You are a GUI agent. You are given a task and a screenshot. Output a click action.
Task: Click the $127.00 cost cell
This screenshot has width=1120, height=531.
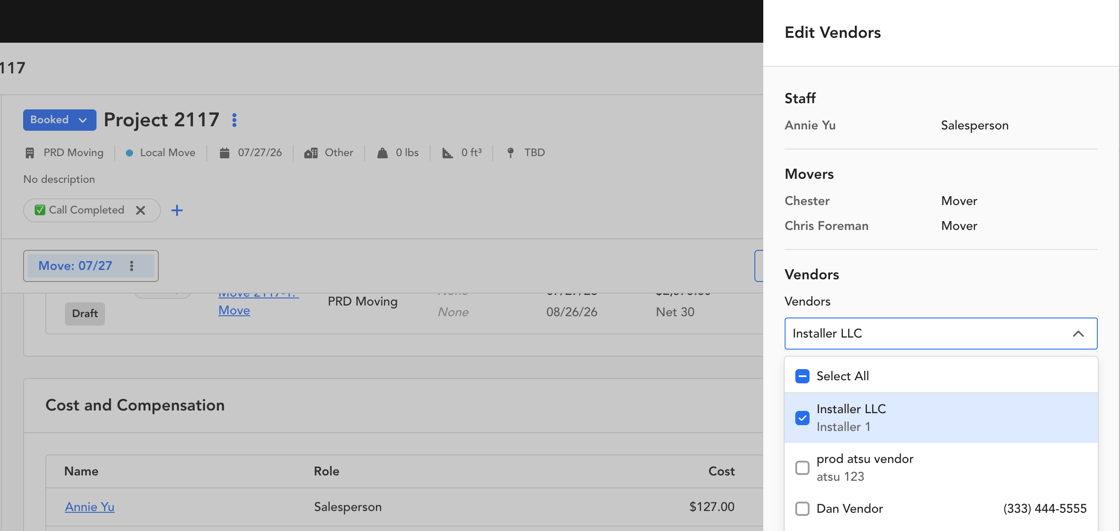(711, 507)
